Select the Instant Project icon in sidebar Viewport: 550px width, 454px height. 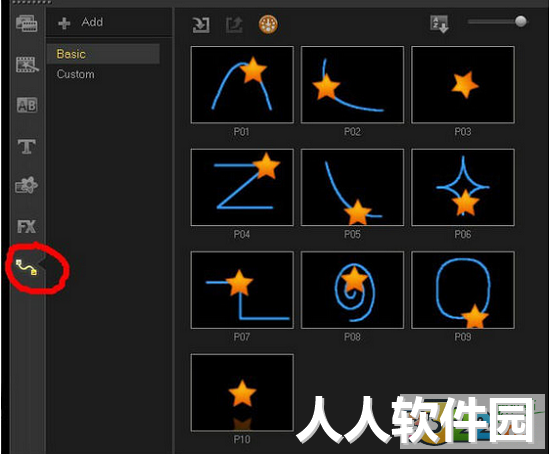coord(27,64)
